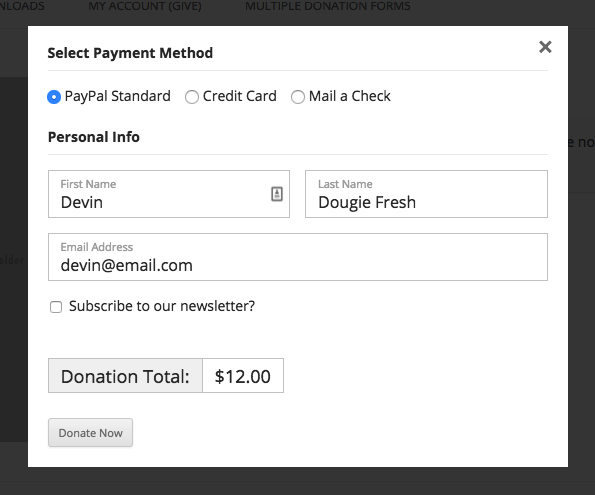Open MULTIPLE DONATION FORMS in the nav bar
The height and width of the screenshot is (495, 595).
[328, 6]
